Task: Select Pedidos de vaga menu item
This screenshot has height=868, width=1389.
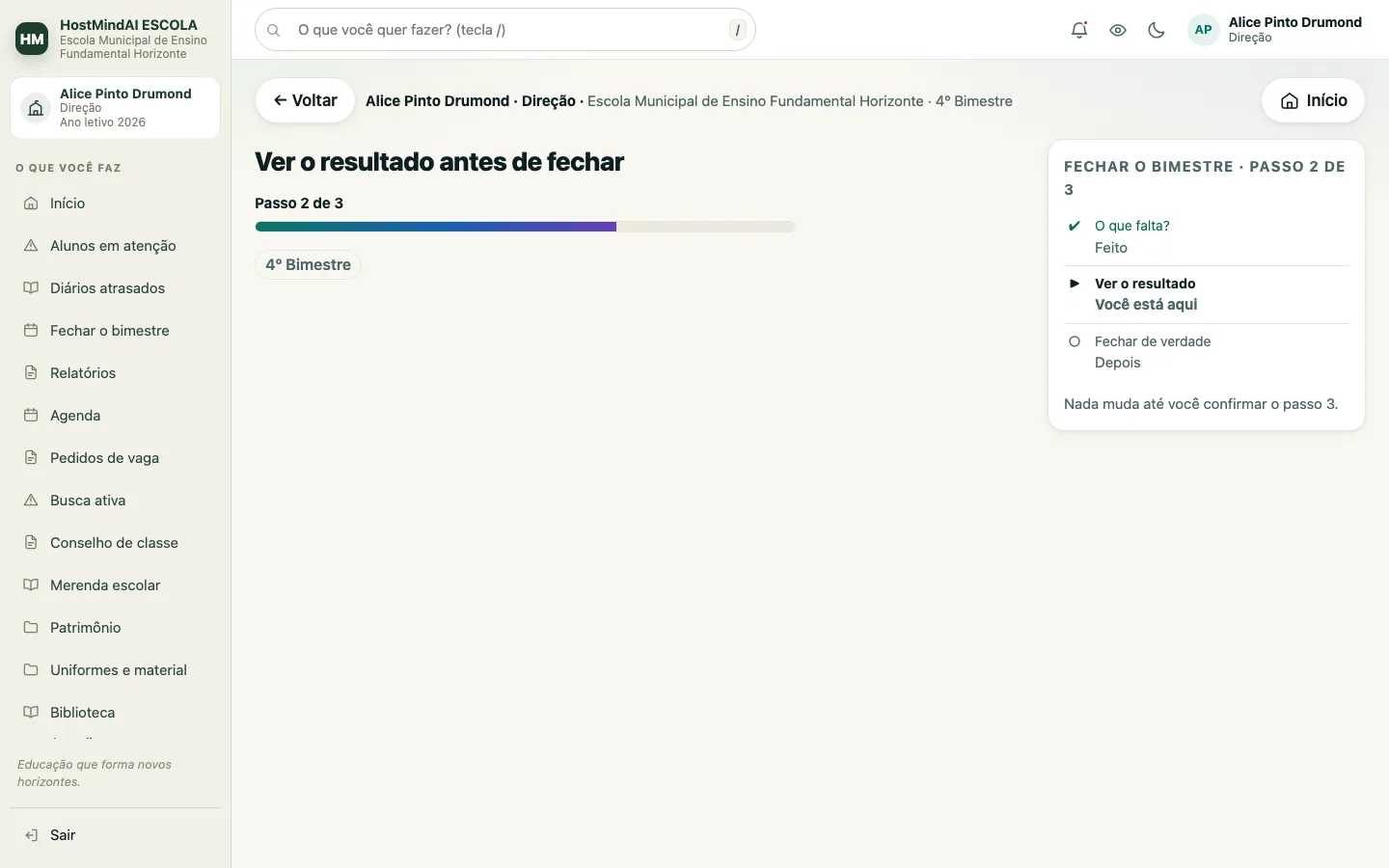Action: pyautogui.click(x=115, y=458)
